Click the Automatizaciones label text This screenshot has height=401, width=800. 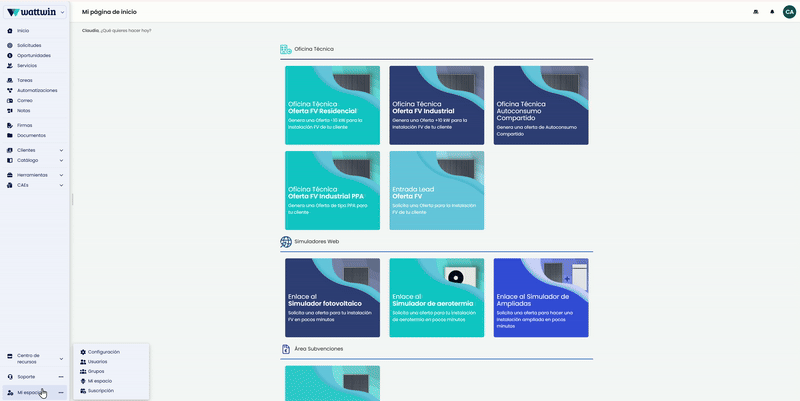coord(37,90)
